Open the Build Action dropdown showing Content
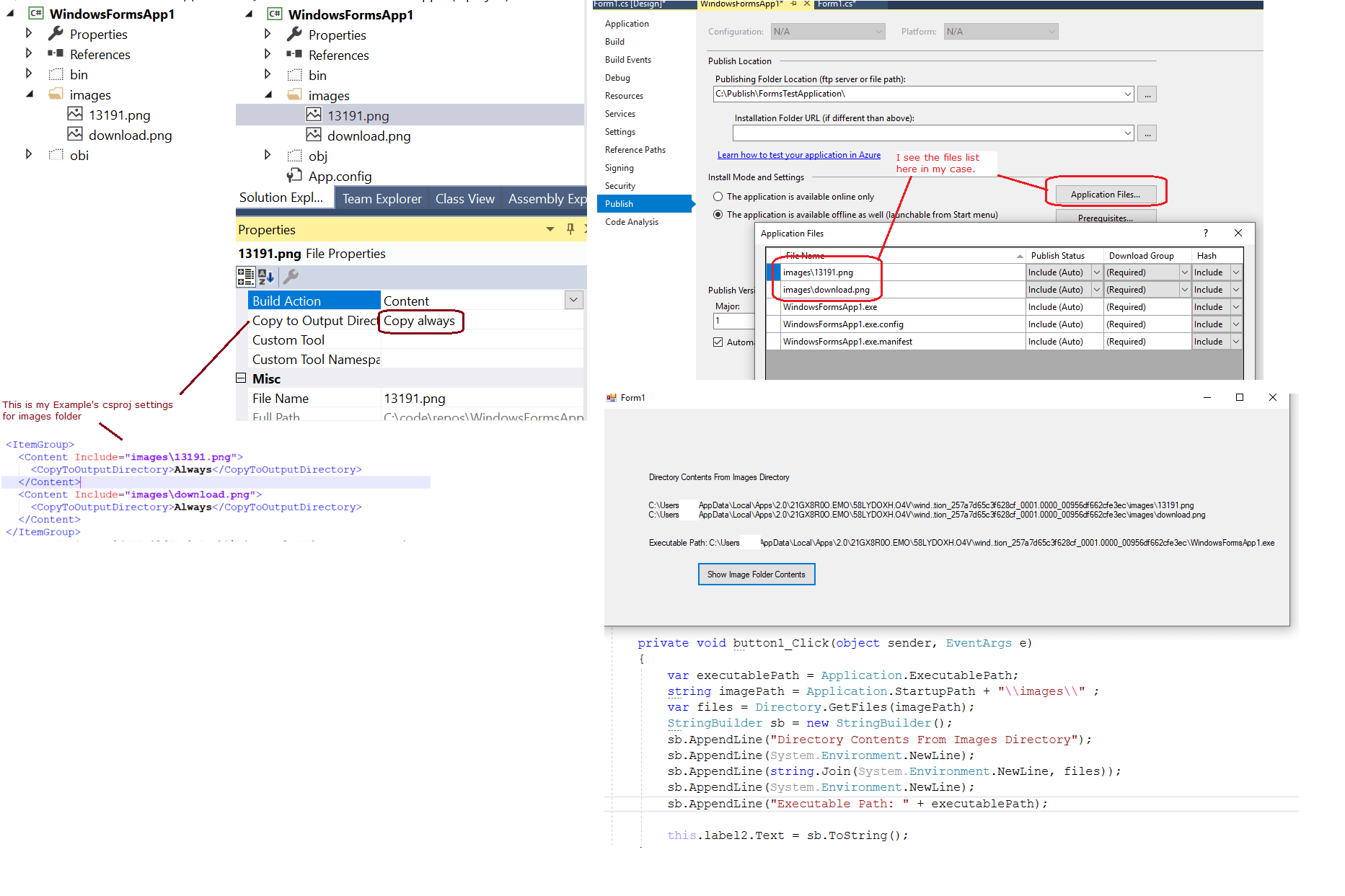1345x896 pixels. point(573,299)
